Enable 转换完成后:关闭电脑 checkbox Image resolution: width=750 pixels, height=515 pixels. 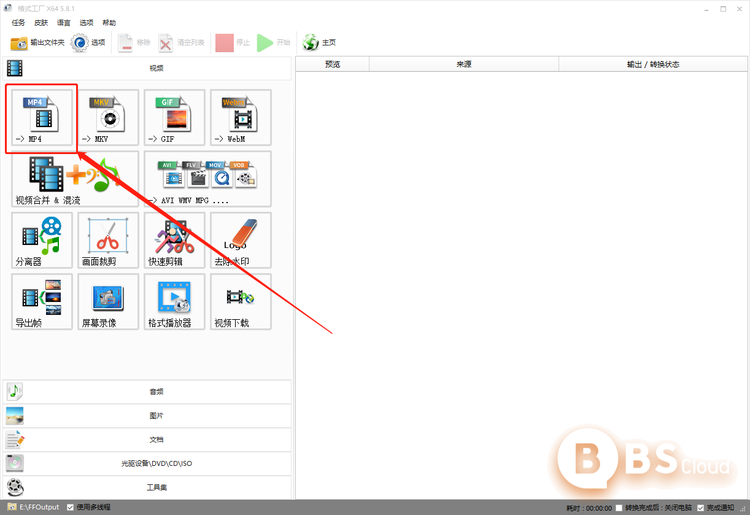tap(619, 508)
